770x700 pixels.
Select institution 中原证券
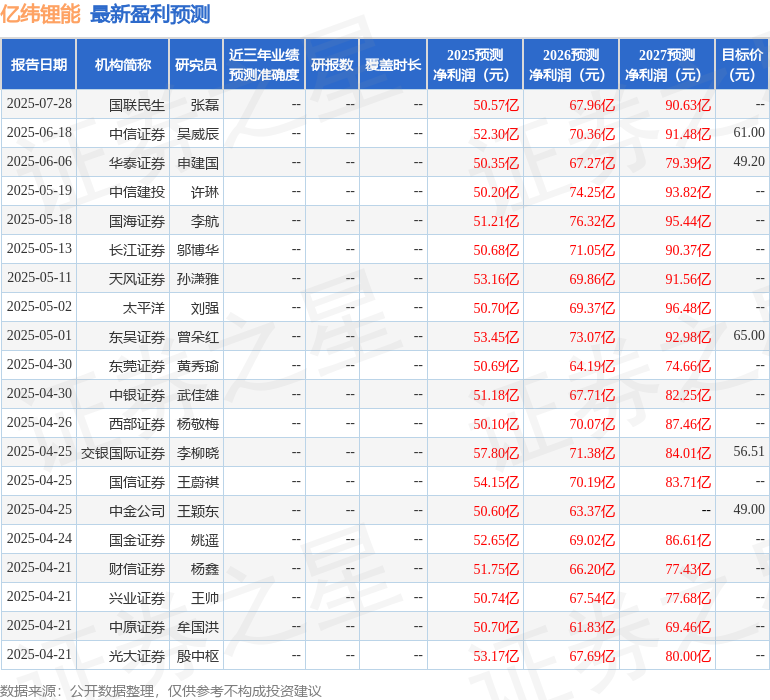coord(137,626)
